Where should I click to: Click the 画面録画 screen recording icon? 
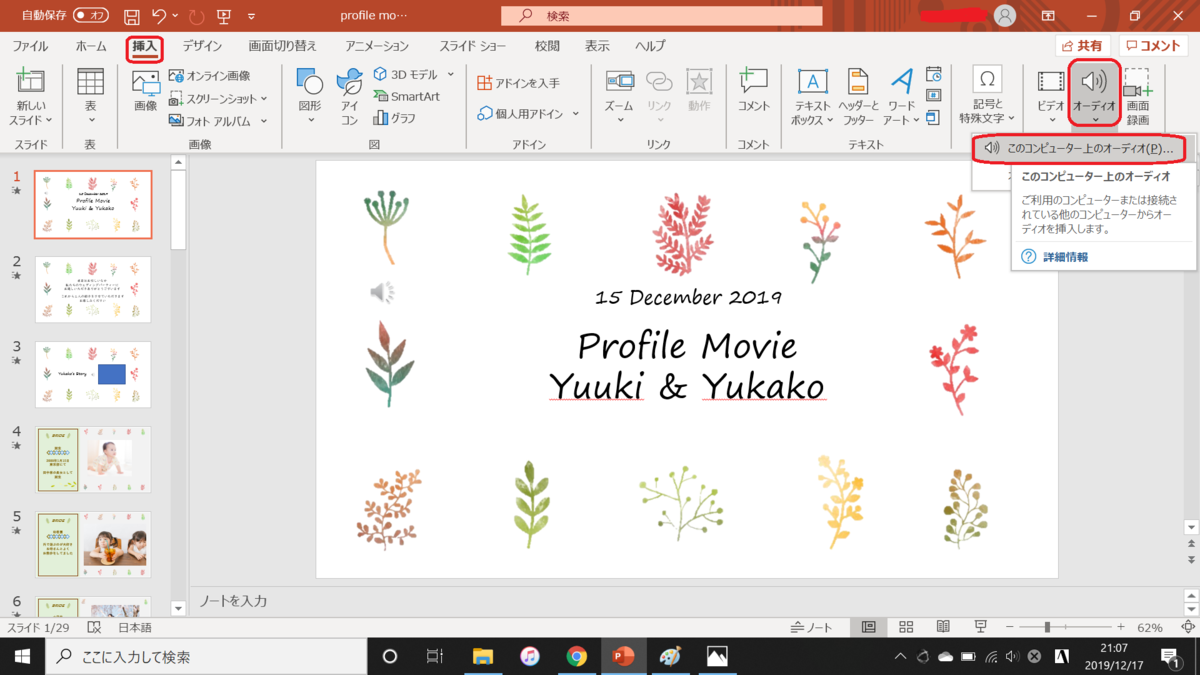click(x=1138, y=96)
